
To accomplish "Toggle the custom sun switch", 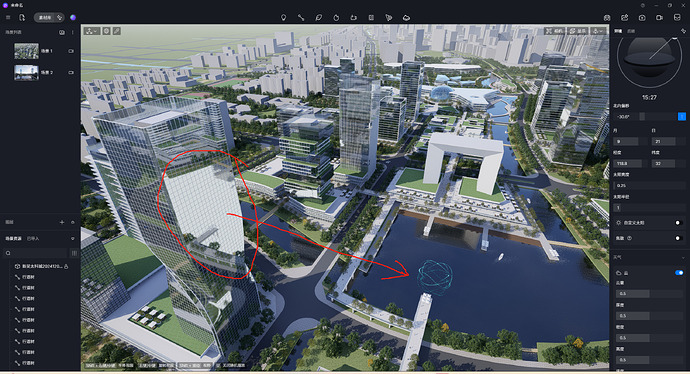I will pos(678,223).
